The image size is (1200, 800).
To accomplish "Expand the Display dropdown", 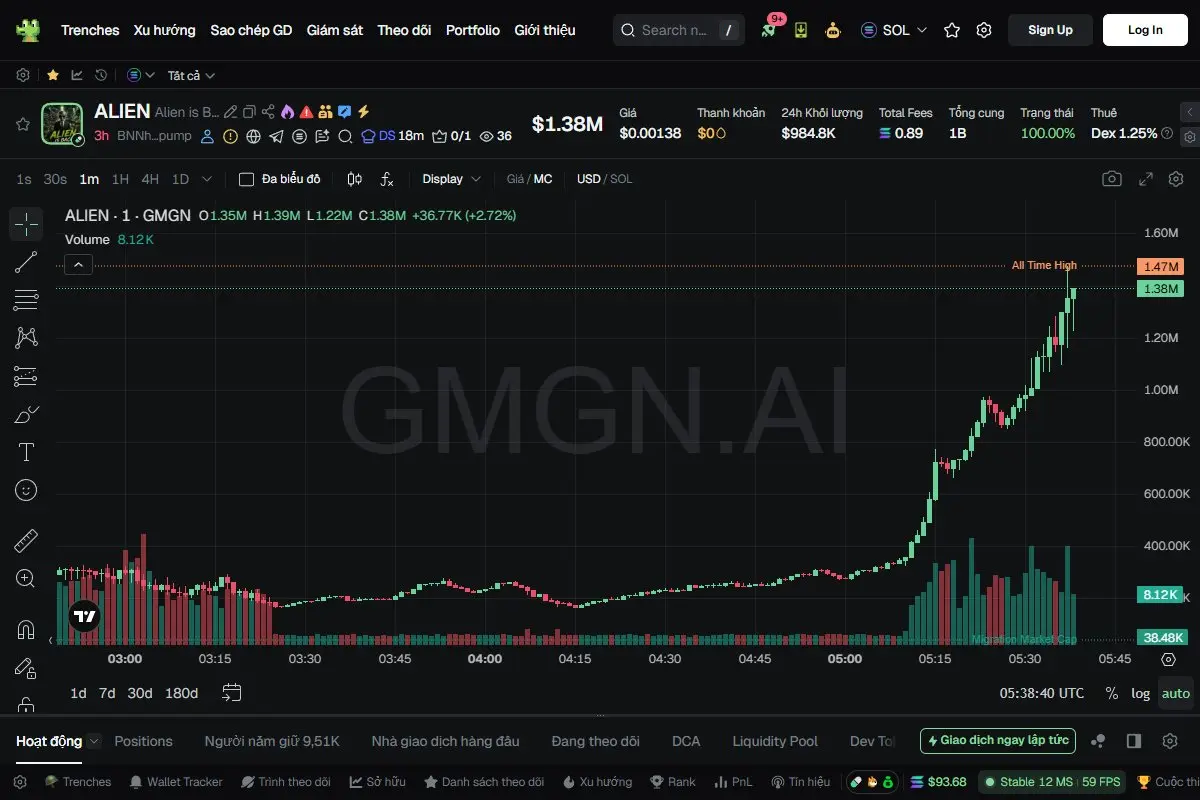I will [451, 179].
